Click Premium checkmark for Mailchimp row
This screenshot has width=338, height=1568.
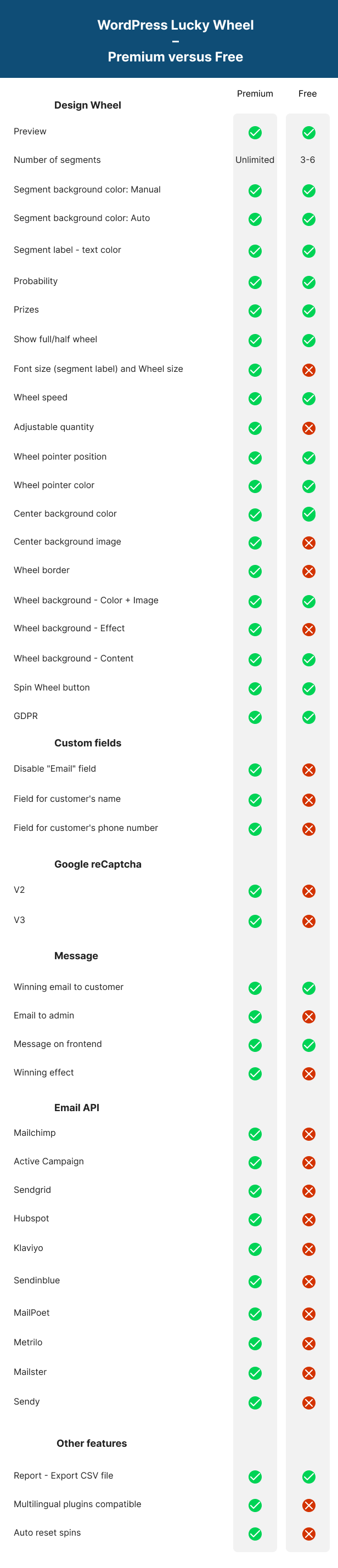click(255, 1134)
